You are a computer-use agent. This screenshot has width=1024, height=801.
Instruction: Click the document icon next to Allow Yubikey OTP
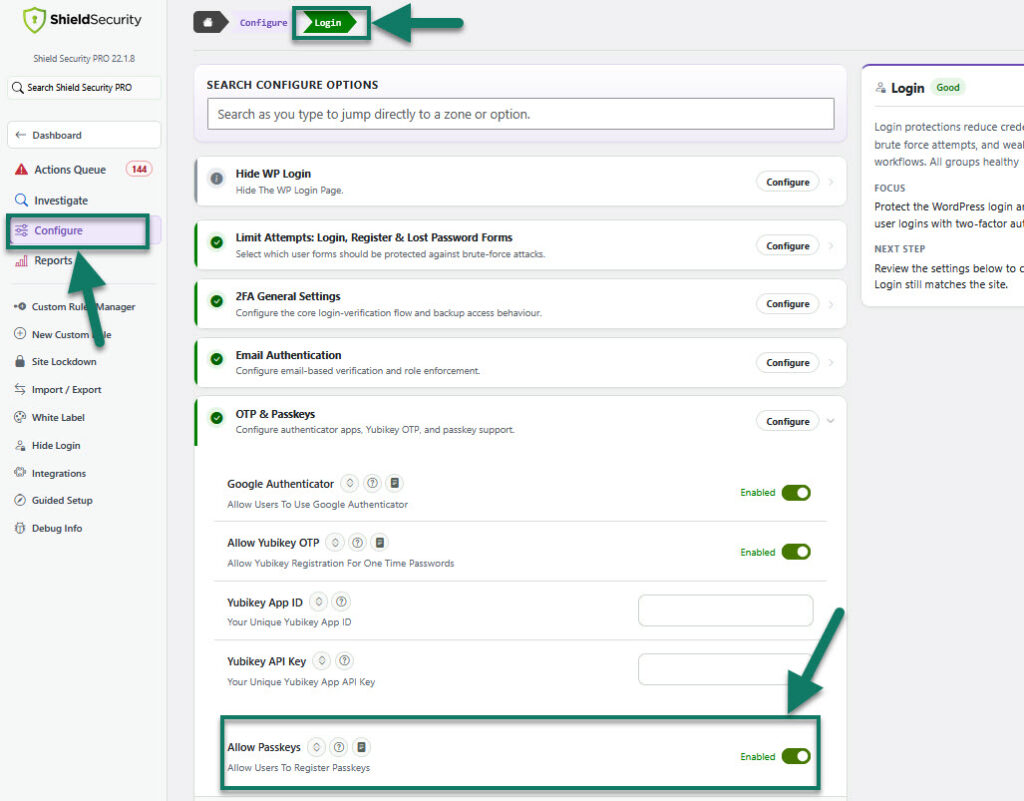click(379, 542)
